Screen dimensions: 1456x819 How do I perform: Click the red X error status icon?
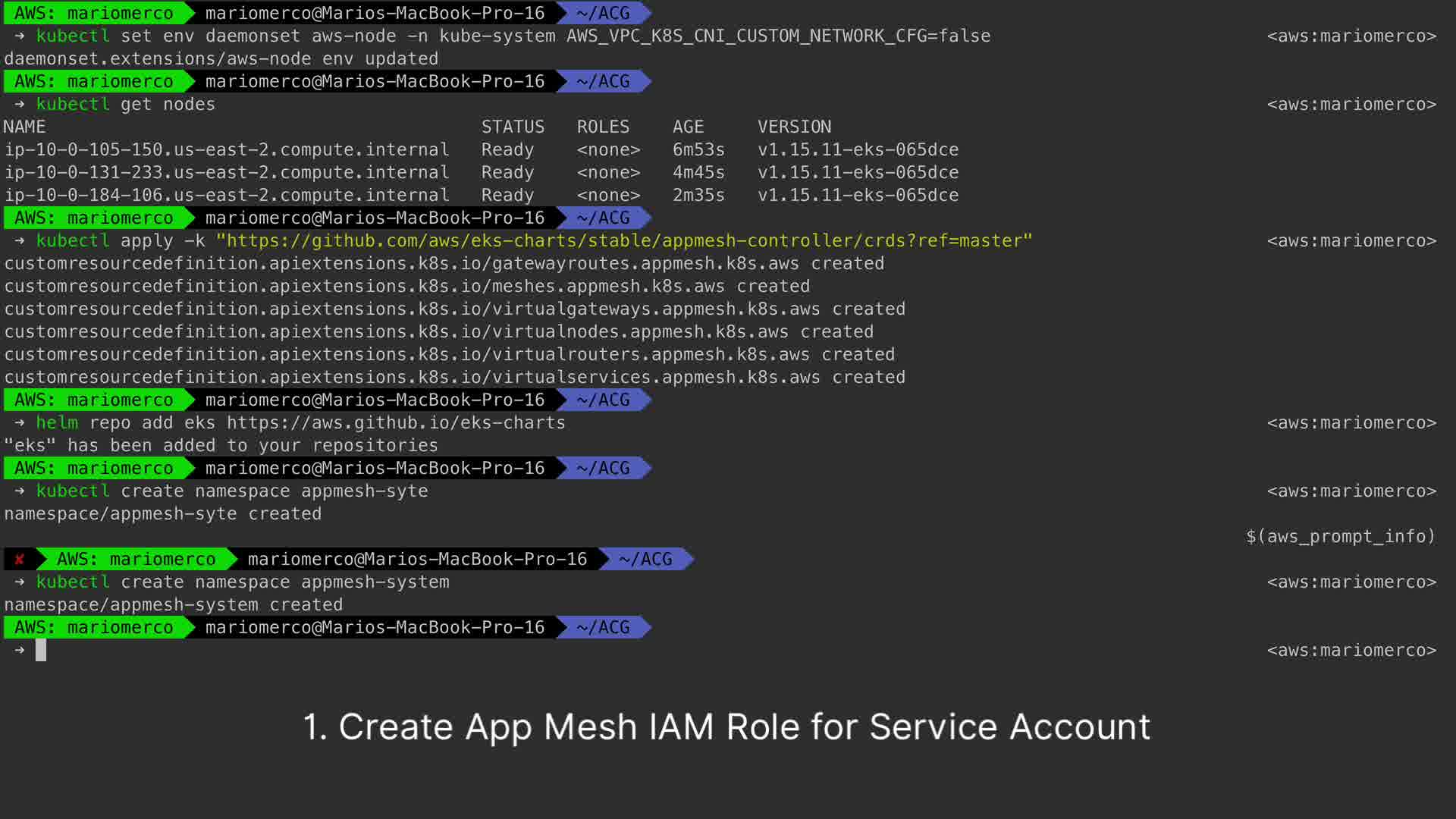point(20,560)
